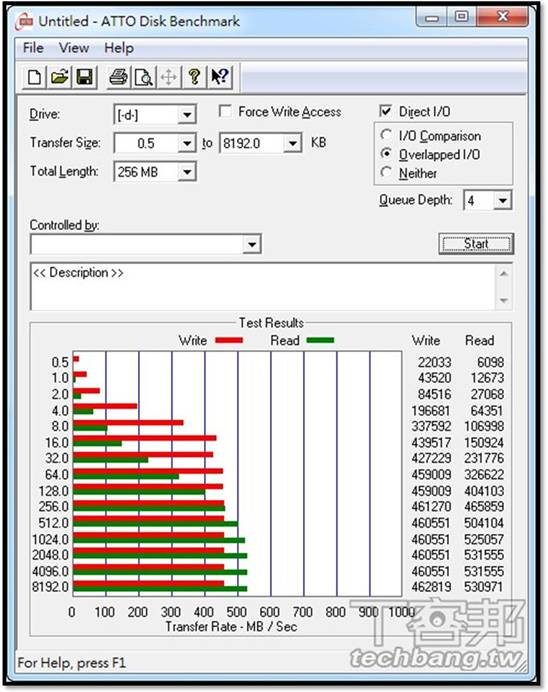Screen dimensions: 548x692
Task: Click inside the Description text box
Action: point(263,286)
